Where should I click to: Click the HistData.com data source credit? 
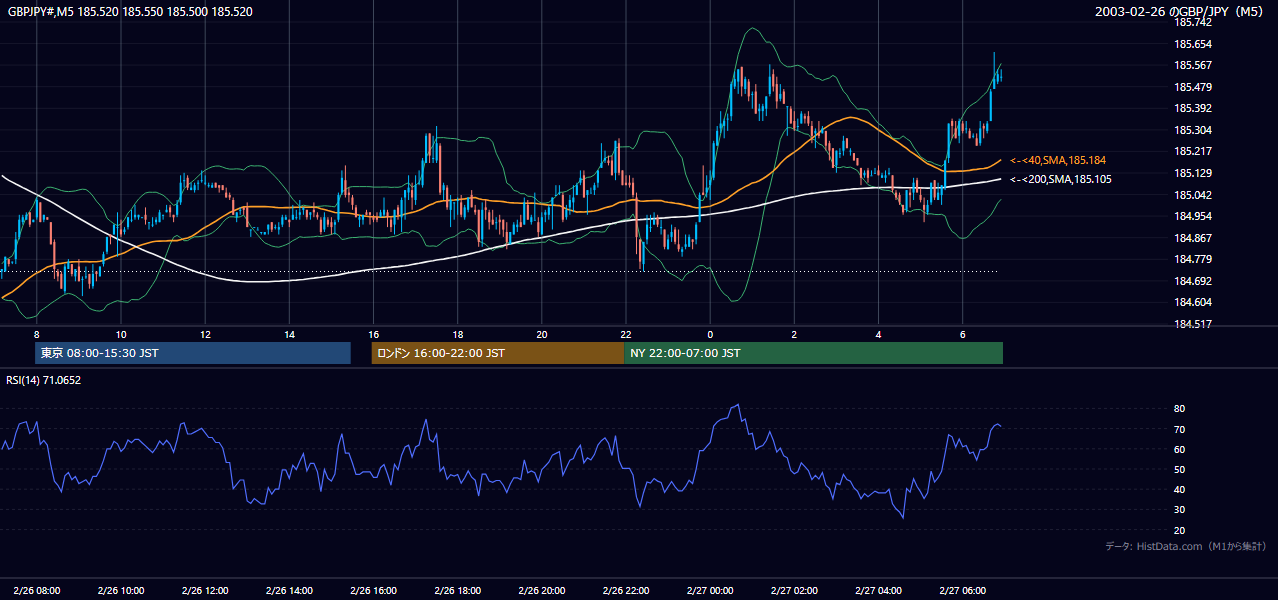point(1186,546)
